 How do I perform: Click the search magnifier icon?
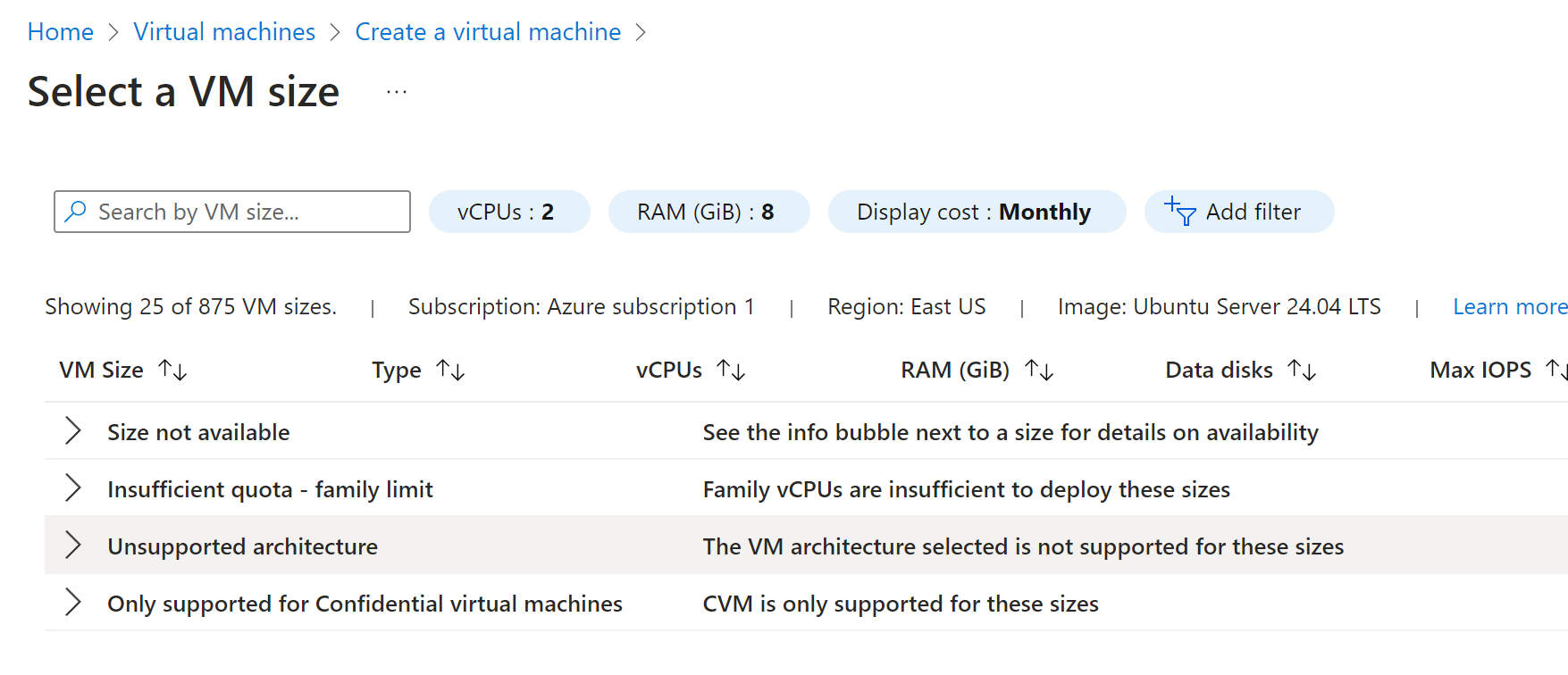[76, 212]
